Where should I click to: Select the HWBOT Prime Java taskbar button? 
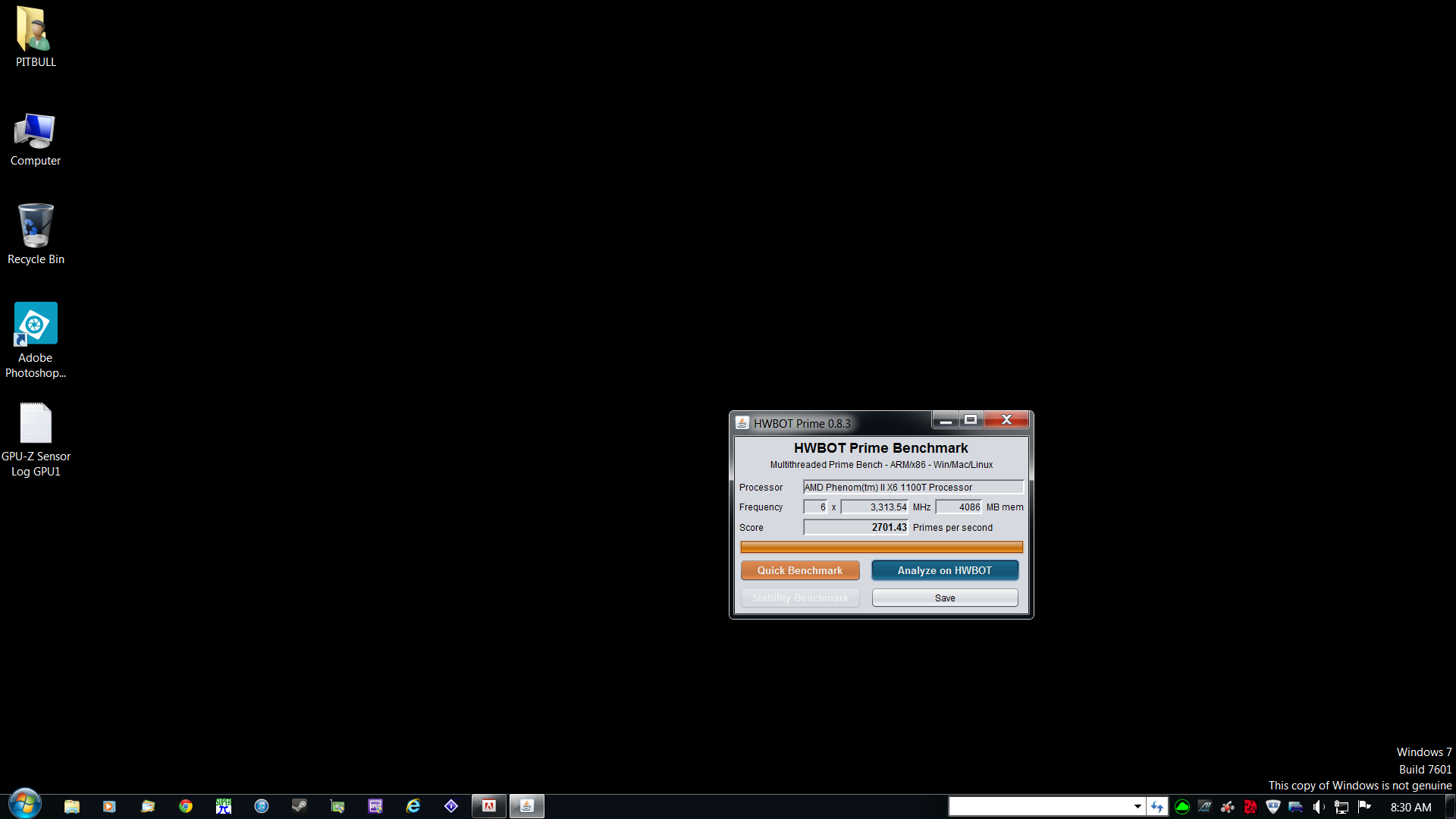point(527,806)
